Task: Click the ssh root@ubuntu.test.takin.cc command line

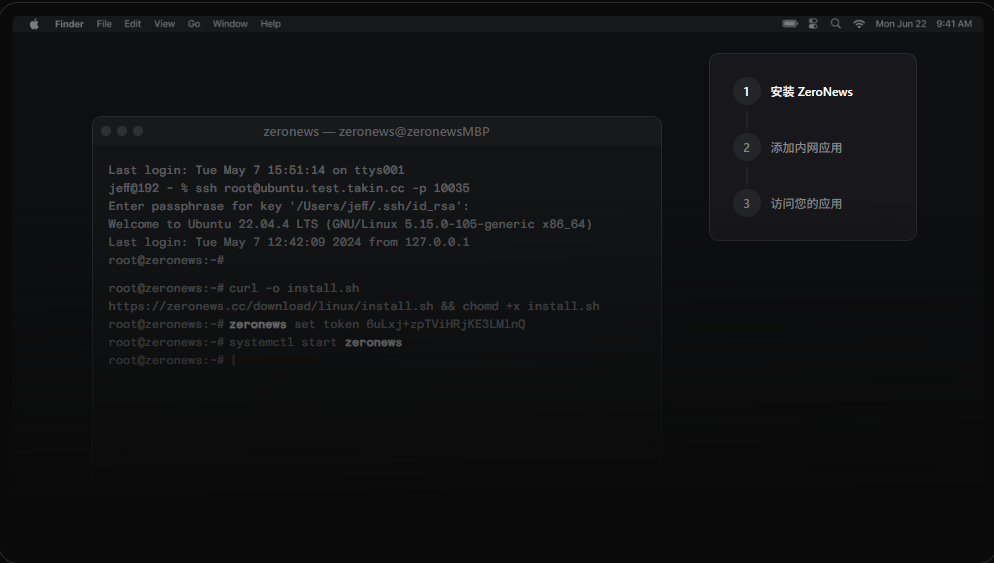Action: point(288,188)
